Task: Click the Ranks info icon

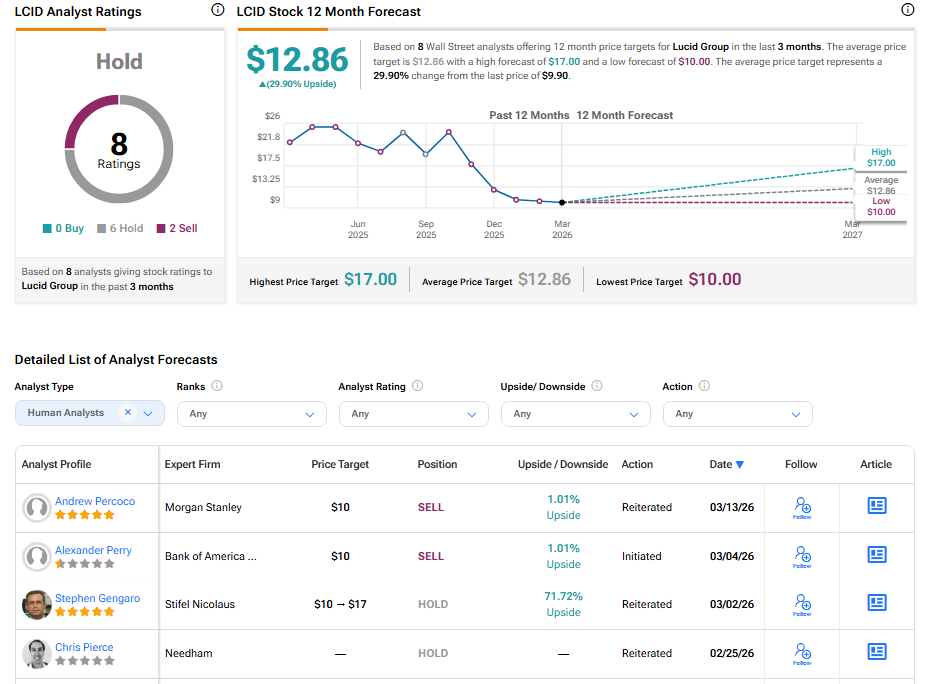Action: [217, 386]
